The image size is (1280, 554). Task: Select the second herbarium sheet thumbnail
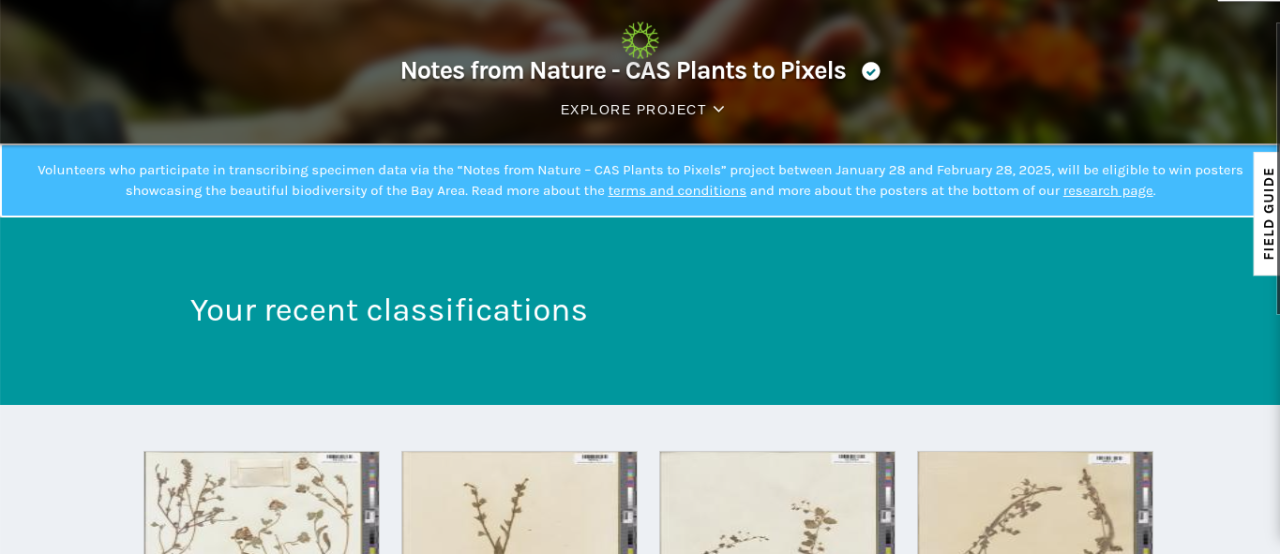click(x=520, y=502)
